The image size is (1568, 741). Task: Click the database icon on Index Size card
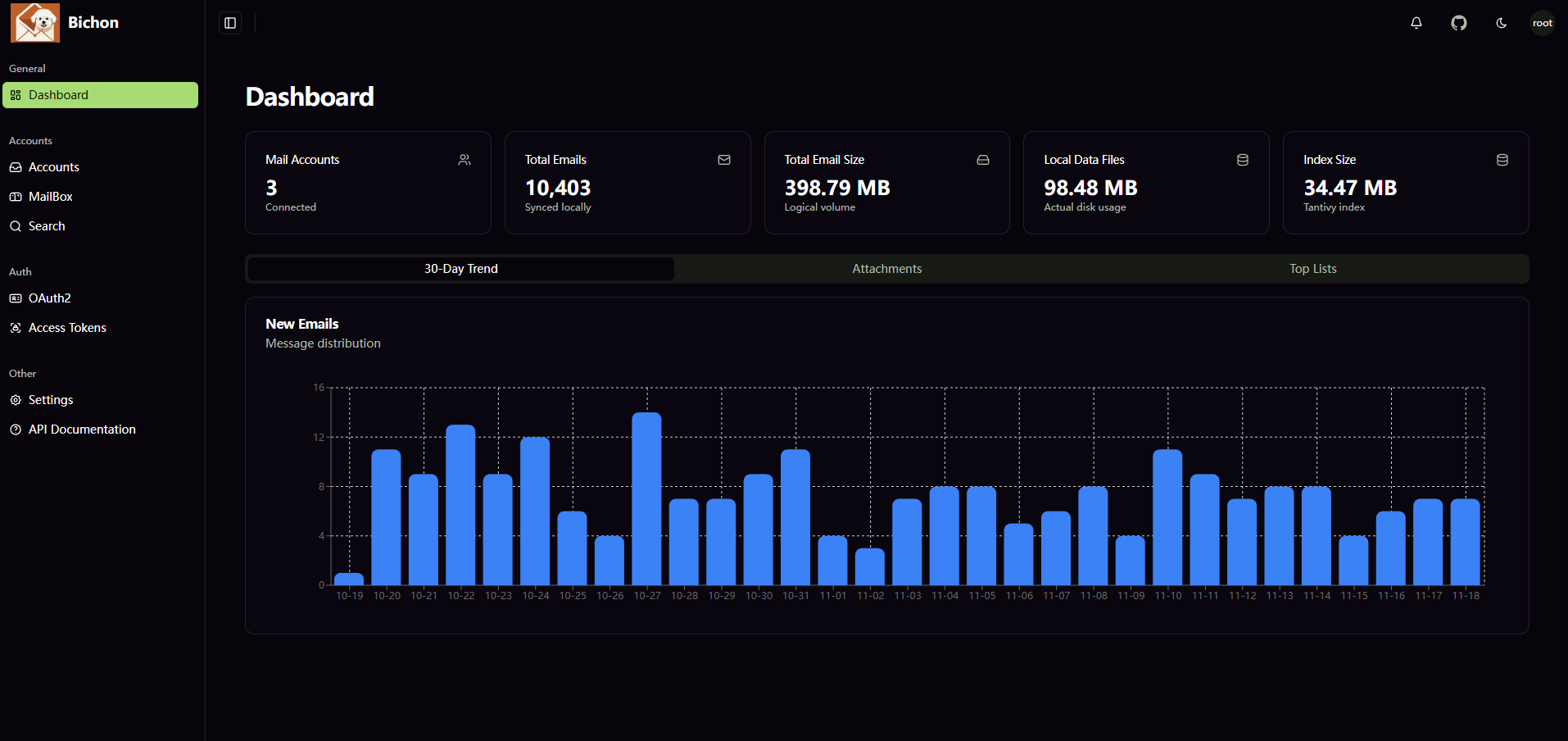(1502, 160)
